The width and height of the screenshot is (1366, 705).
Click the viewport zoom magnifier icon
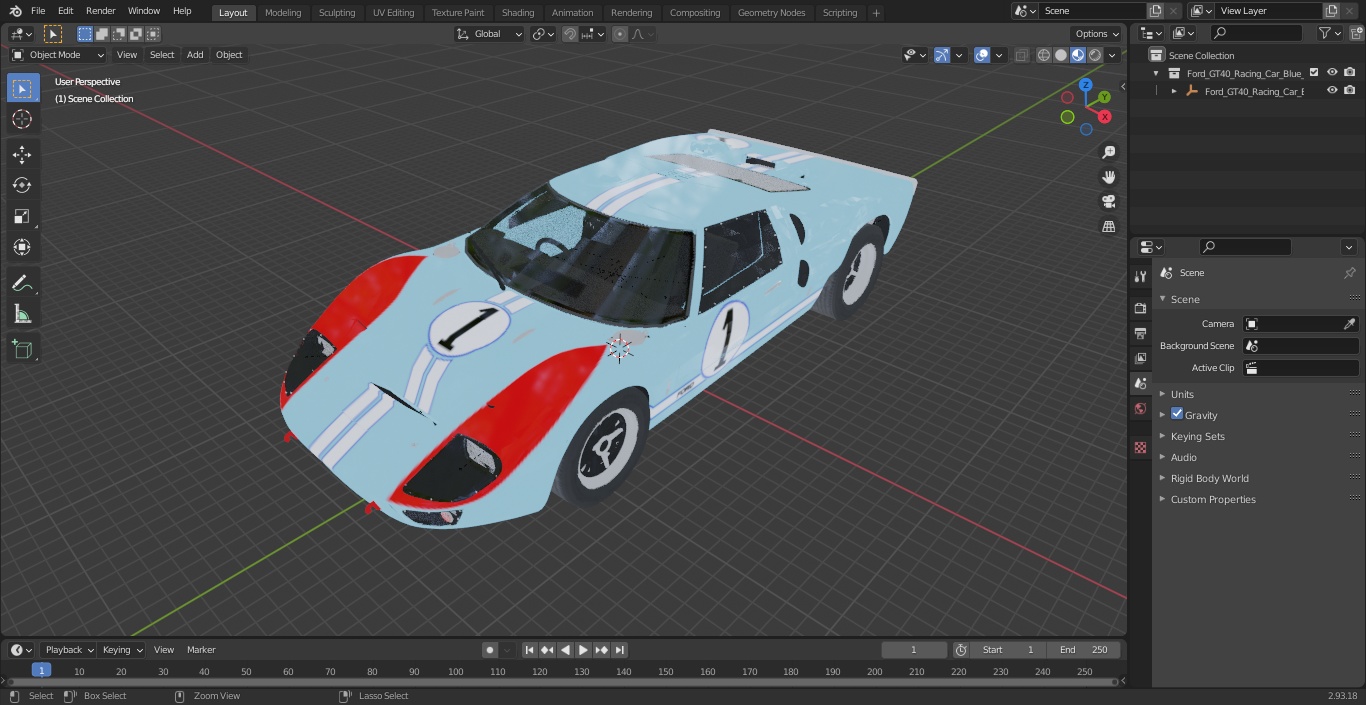pos(1109,152)
